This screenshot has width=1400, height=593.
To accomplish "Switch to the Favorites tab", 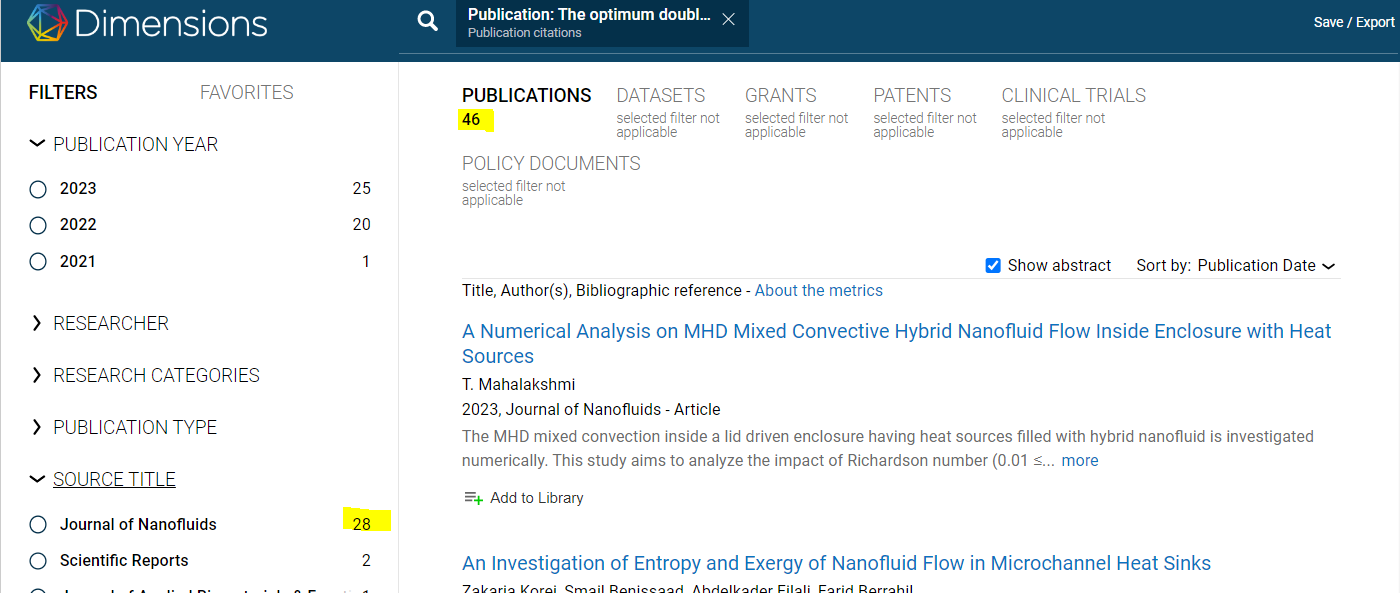I will (246, 93).
